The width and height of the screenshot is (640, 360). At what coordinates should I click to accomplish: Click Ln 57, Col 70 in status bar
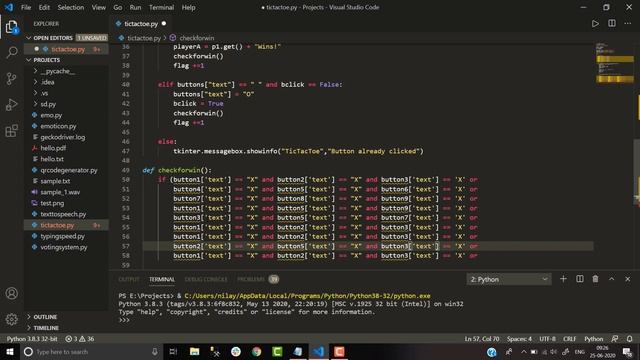pyautogui.click(x=482, y=339)
